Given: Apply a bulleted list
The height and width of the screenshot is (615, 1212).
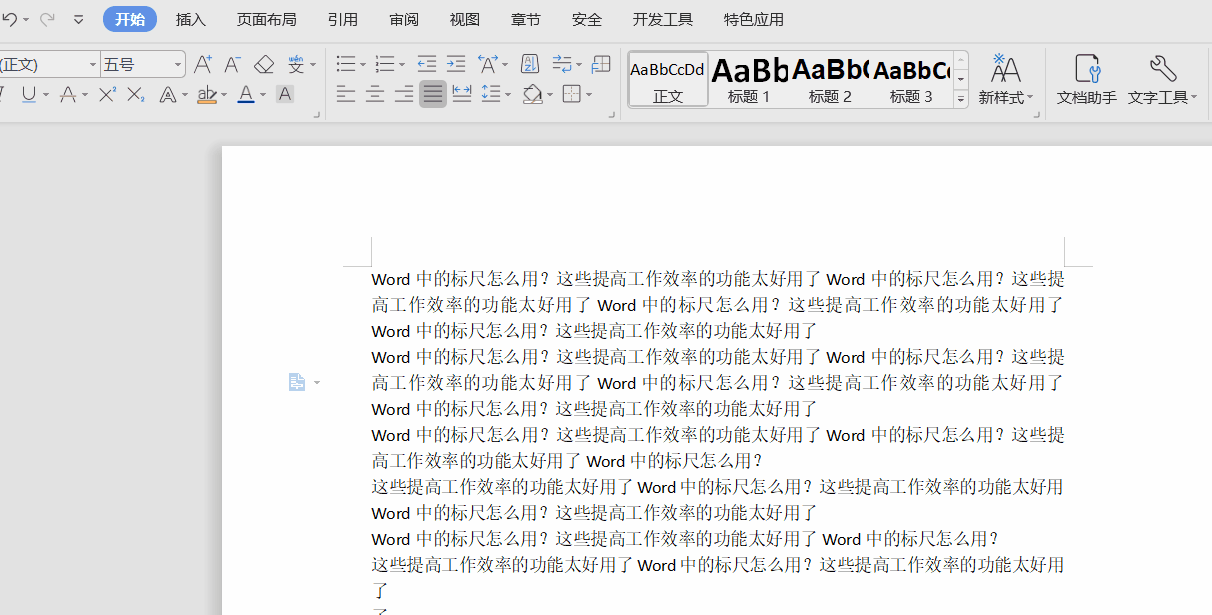Looking at the screenshot, I should pos(346,64).
